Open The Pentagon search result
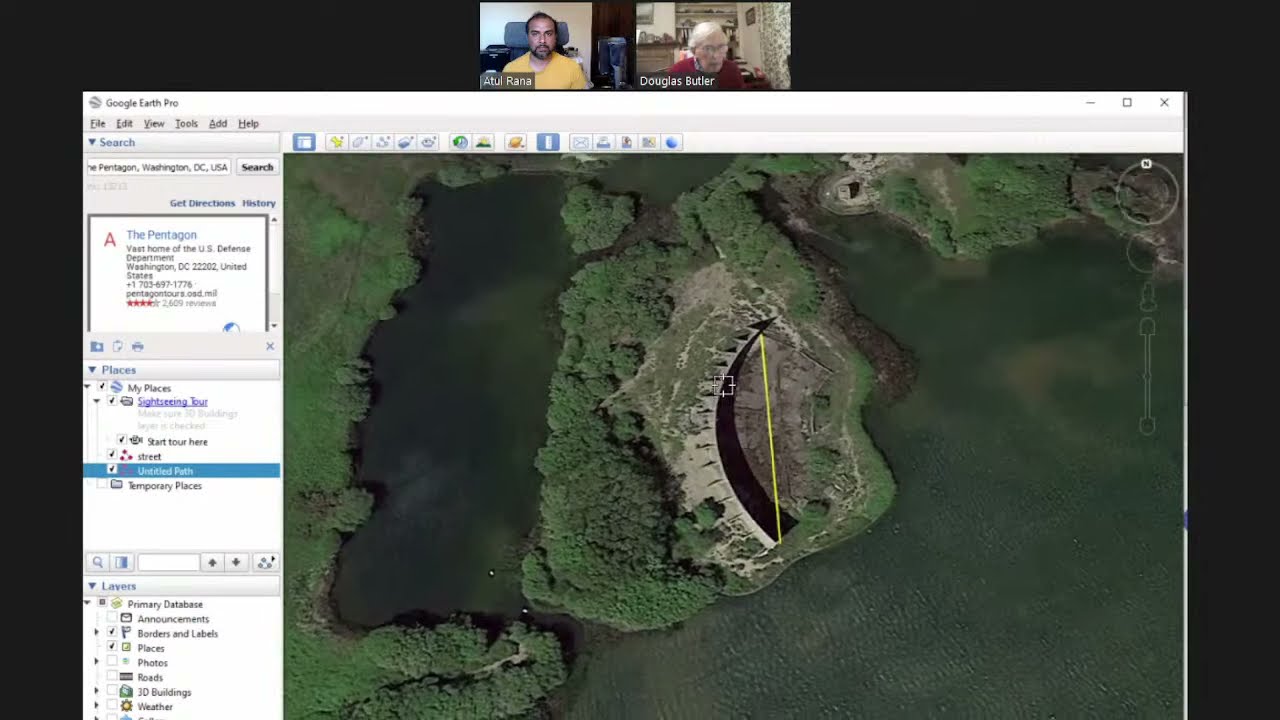 tap(161, 235)
